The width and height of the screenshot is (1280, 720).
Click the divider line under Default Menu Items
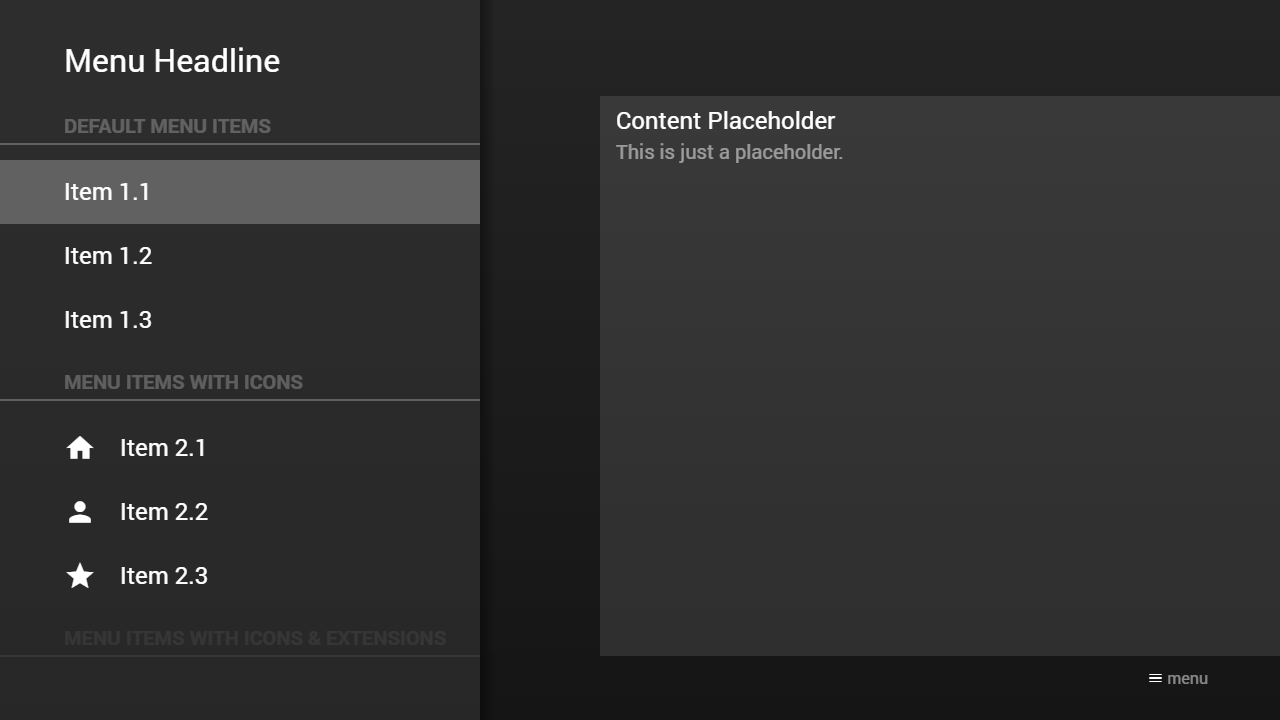[240, 144]
